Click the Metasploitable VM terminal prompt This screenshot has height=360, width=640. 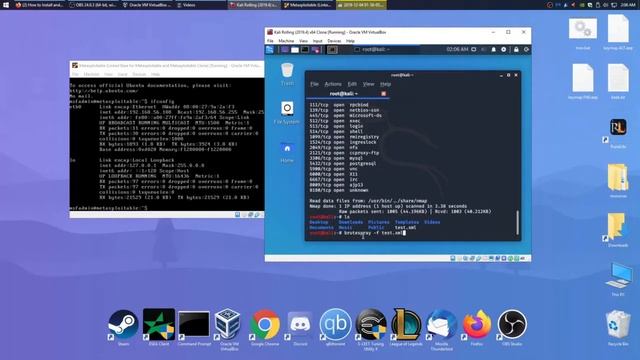coord(108,208)
